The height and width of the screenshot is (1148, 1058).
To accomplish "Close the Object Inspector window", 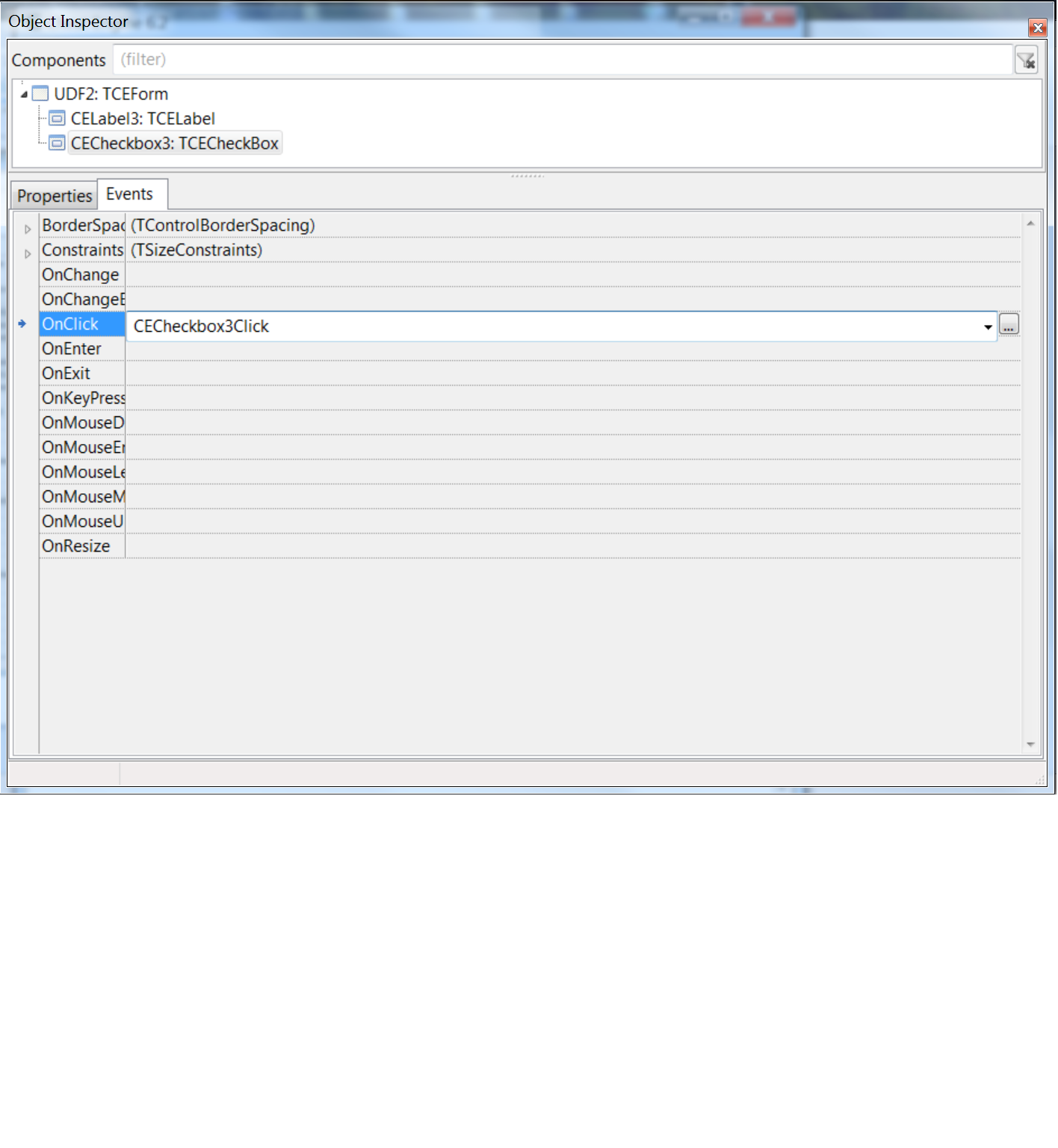I will [1038, 28].
